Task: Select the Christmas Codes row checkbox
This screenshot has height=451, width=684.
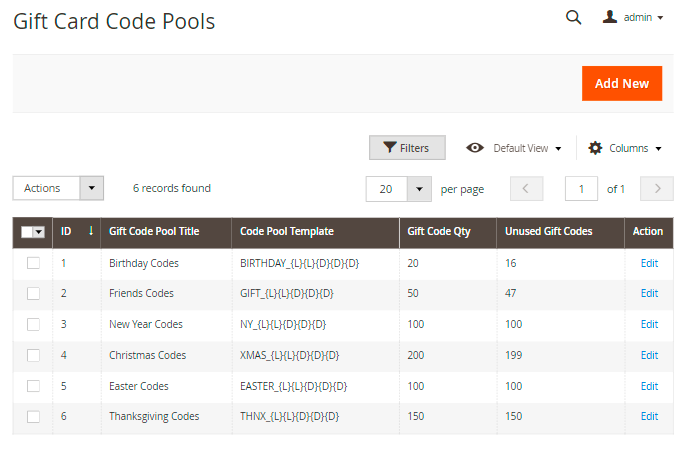Action: [x=33, y=355]
